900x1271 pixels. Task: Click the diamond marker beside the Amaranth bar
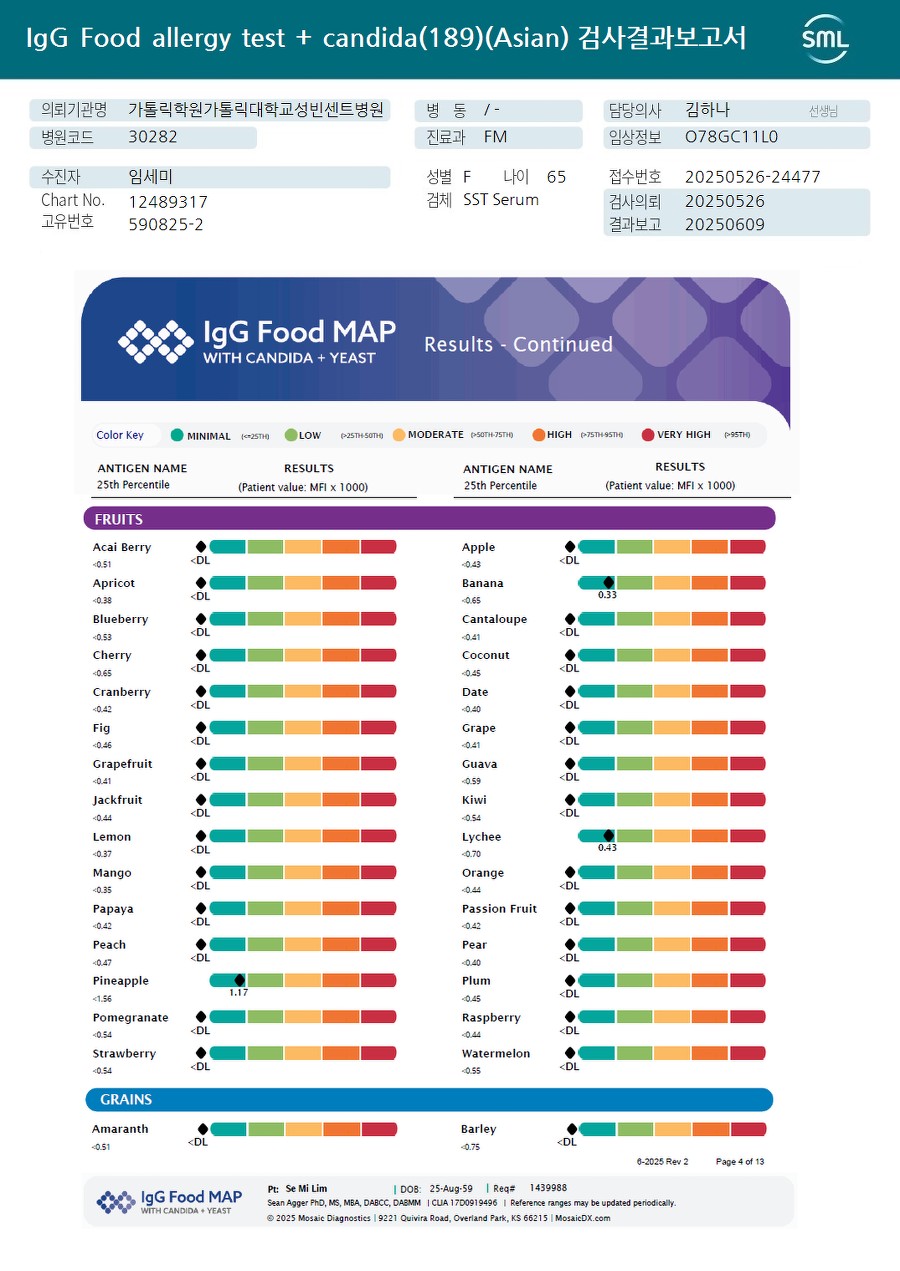tap(203, 1129)
